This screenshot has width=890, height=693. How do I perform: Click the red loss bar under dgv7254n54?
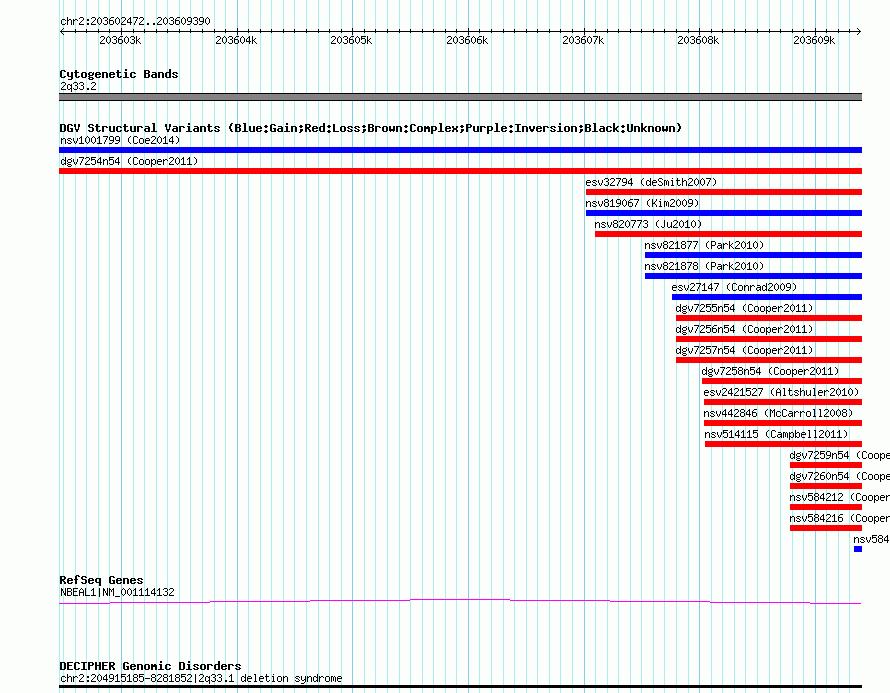tap(460, 171)
